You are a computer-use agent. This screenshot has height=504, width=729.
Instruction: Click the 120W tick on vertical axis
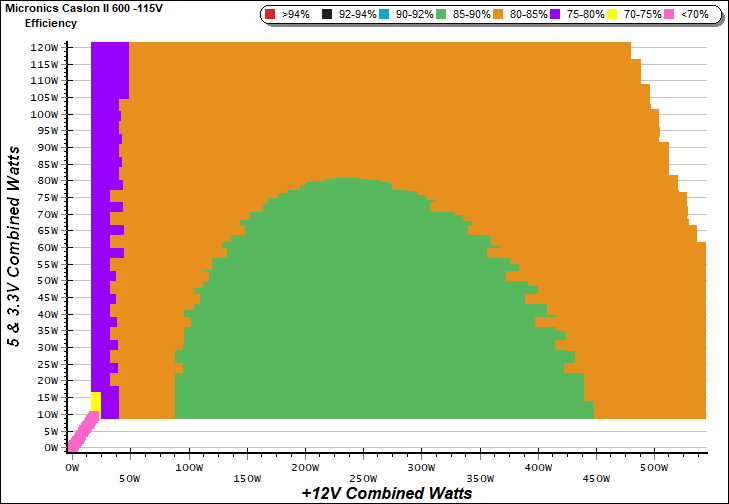43,47
